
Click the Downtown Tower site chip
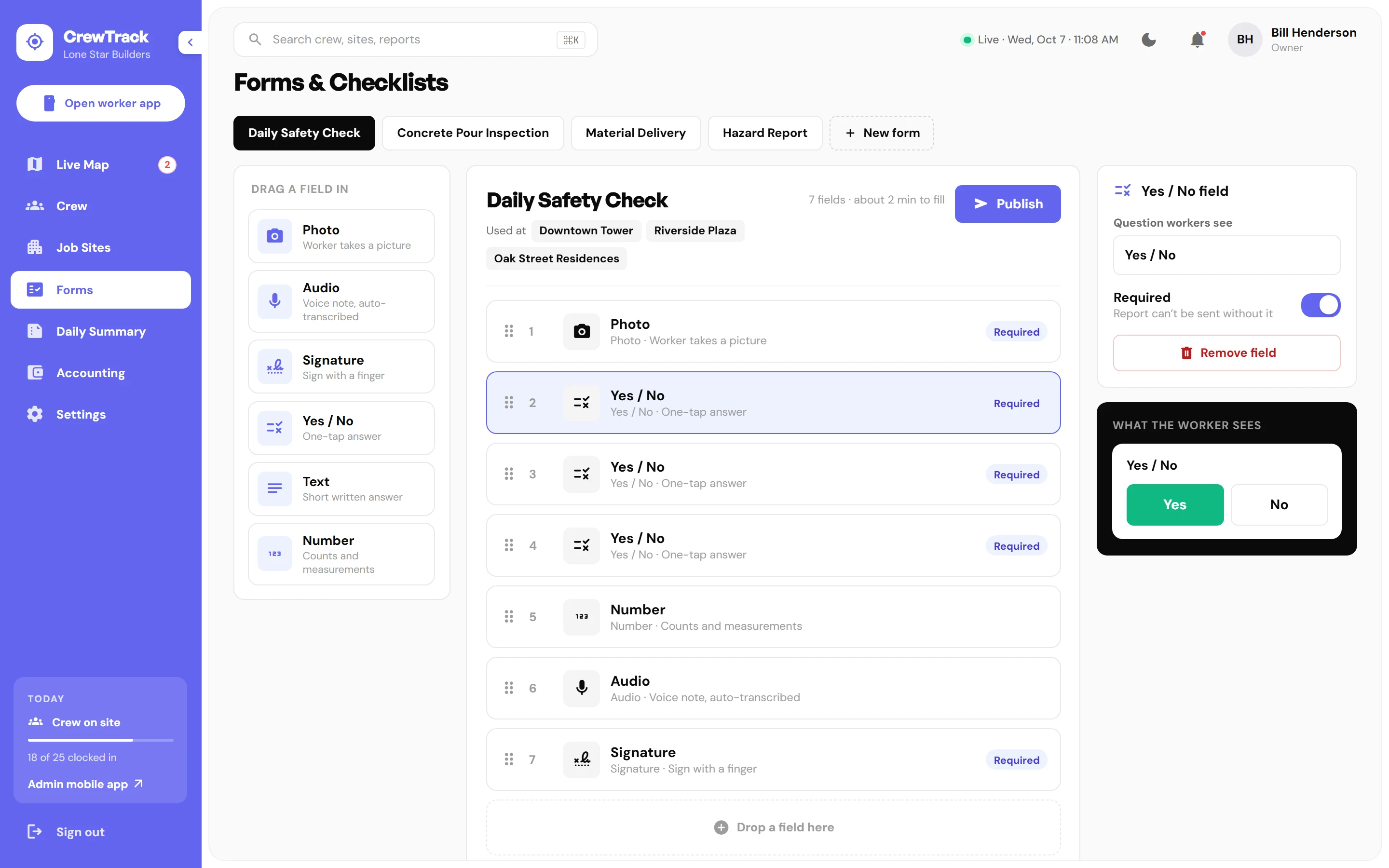coord(586,230)
